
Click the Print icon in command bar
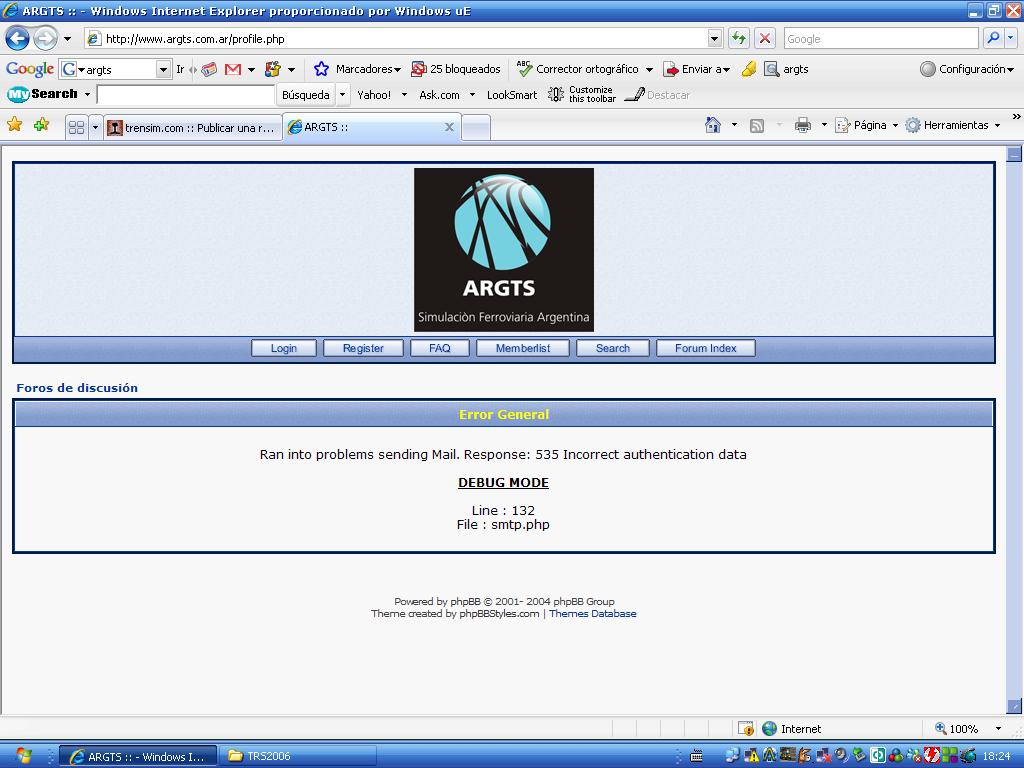point(802,125)
